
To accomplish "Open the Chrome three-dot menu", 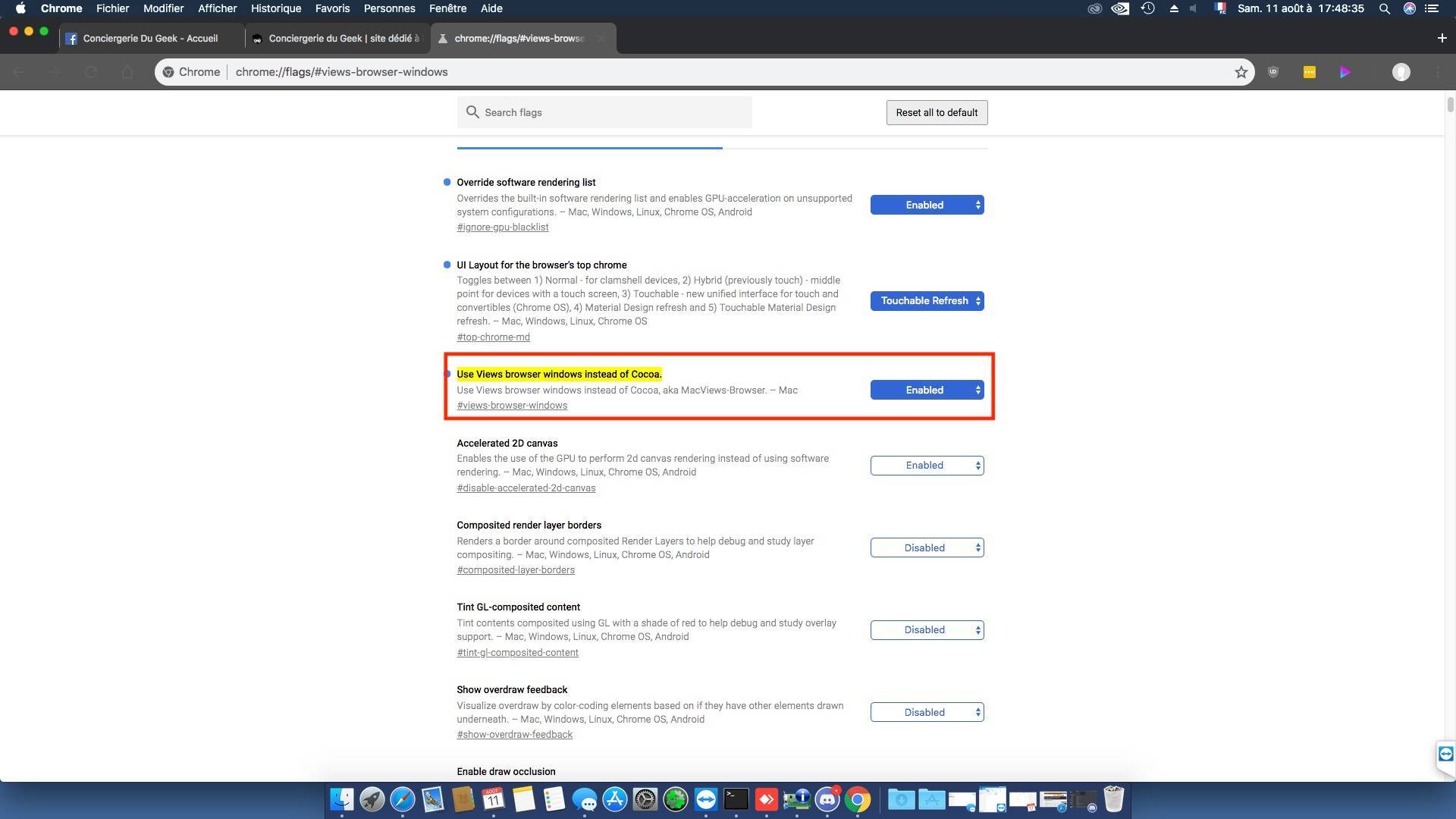I will pos(1439,72).
